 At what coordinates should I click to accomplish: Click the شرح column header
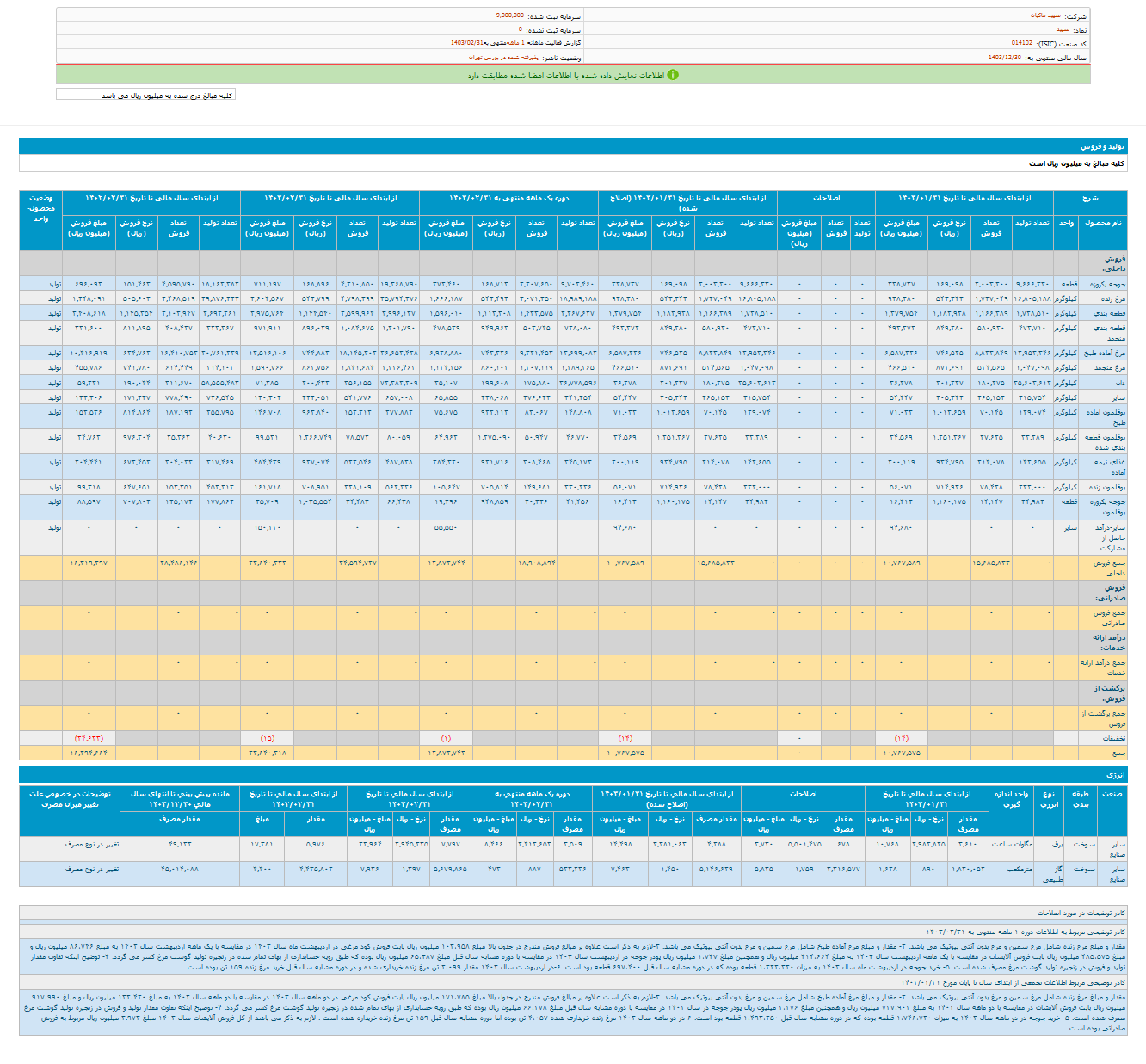tap(1090, 198)
